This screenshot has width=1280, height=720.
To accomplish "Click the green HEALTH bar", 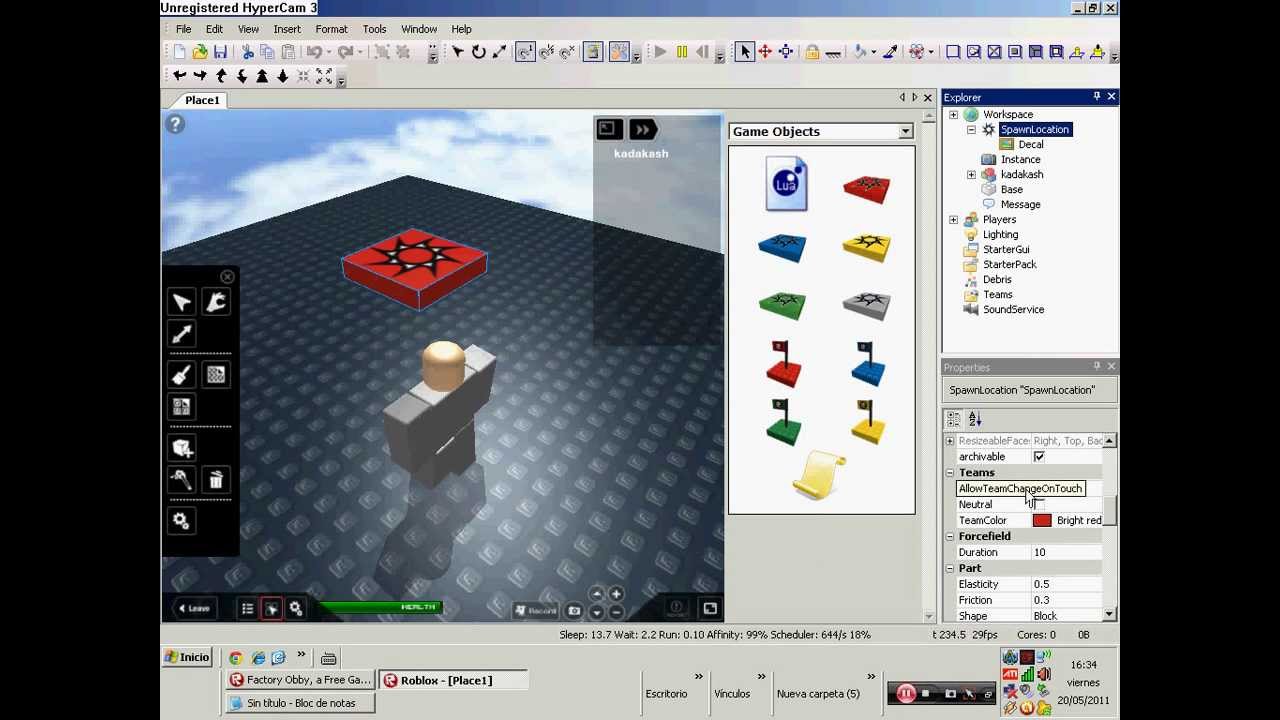I will (380, 607).
